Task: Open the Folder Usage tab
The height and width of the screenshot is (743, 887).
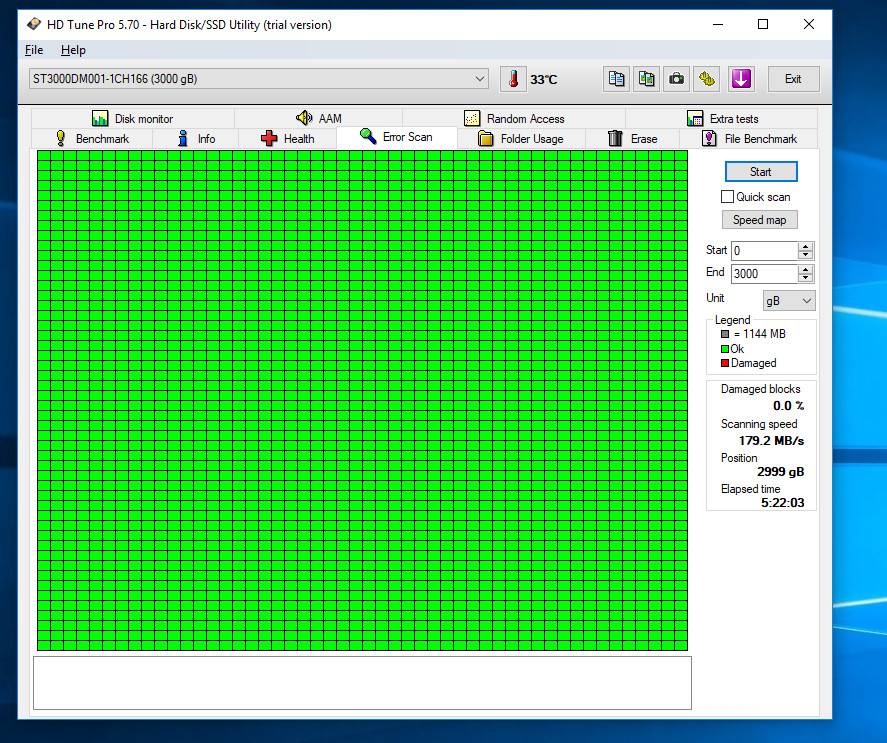Action: [520, 139]
